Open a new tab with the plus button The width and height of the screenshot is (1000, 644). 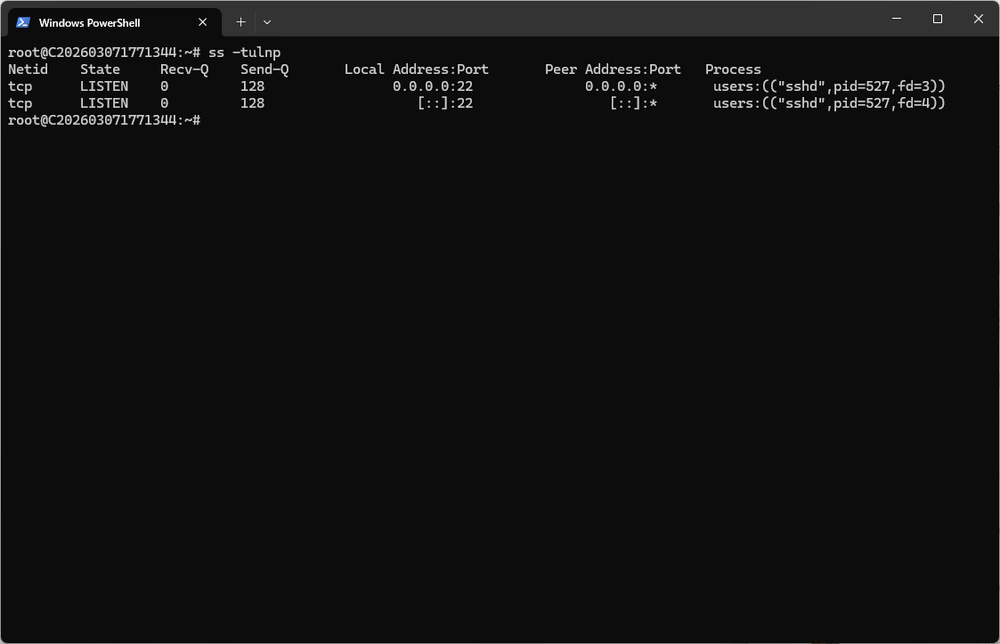coord(241,22)
